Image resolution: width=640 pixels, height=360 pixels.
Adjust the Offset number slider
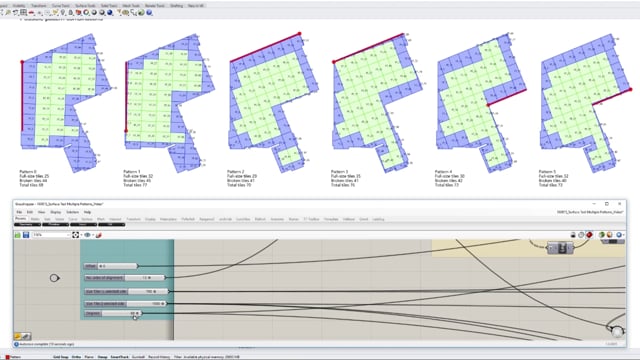[111, 266]
